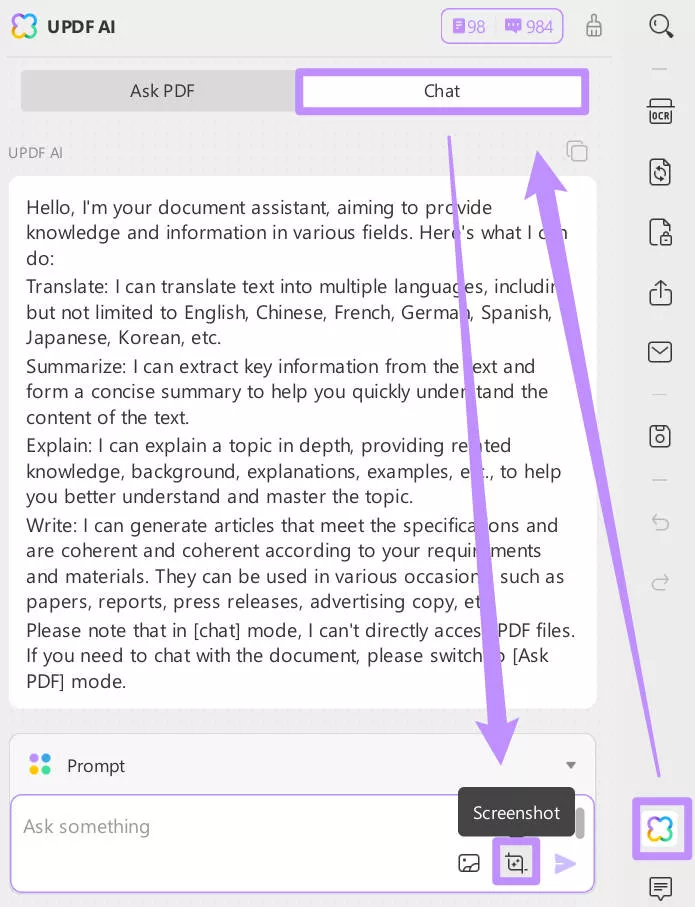Send the file by email icon

coord(660,352)
